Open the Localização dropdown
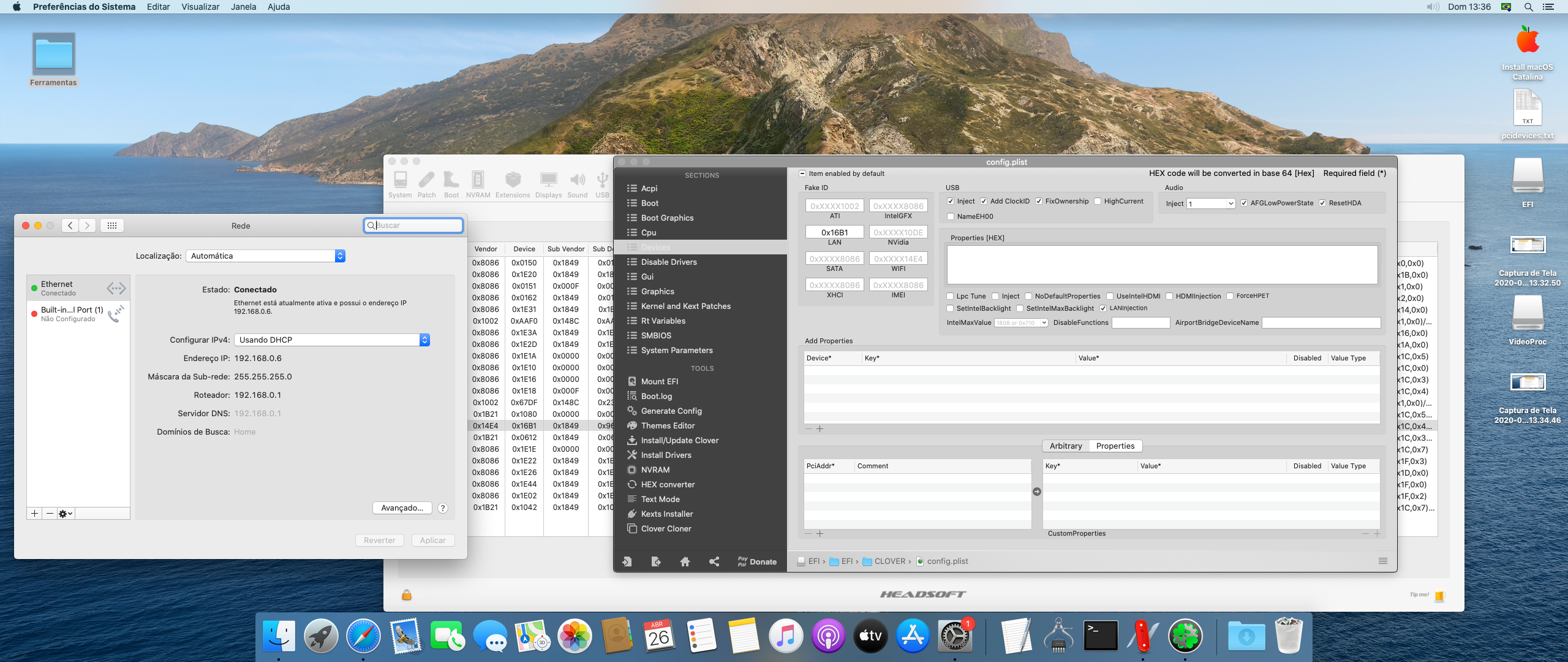This screenshot has width=1568, height=662. point(265,256)
